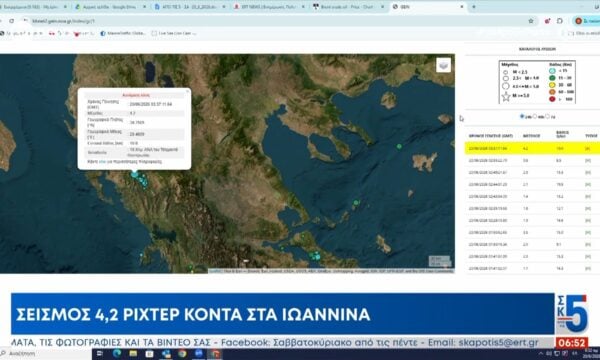Image resolution: width=600 pixels, height=360 pixels.
Task: Sort by the ΒΑΘΟΣ (km) column header
Action: (x=562, y=134)
